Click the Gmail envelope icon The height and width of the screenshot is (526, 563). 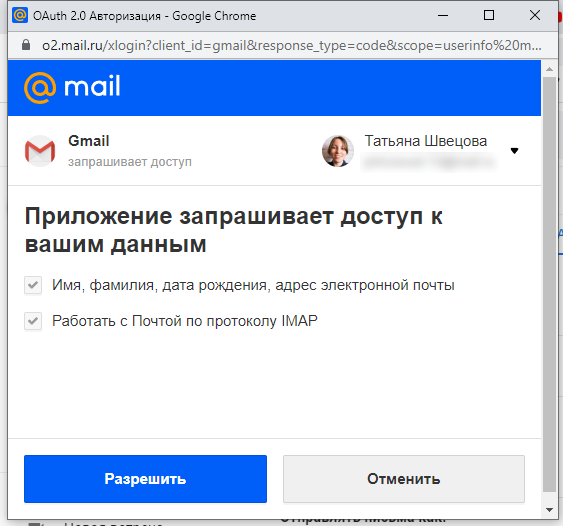tap(40, 151)
